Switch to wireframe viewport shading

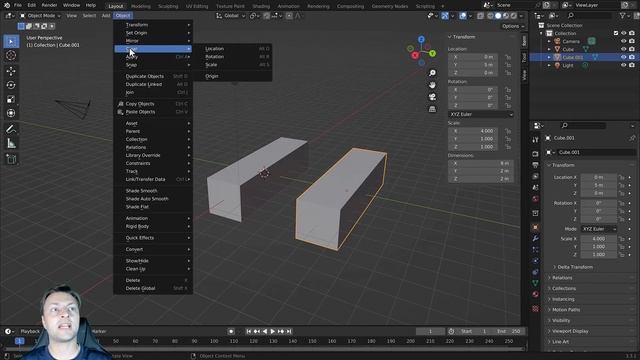click(x=490, y=16)
